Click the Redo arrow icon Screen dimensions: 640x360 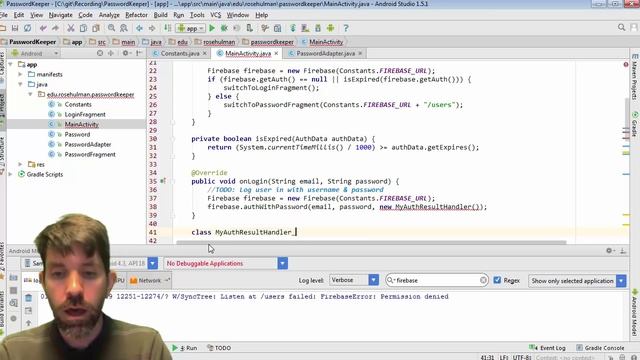56,28
